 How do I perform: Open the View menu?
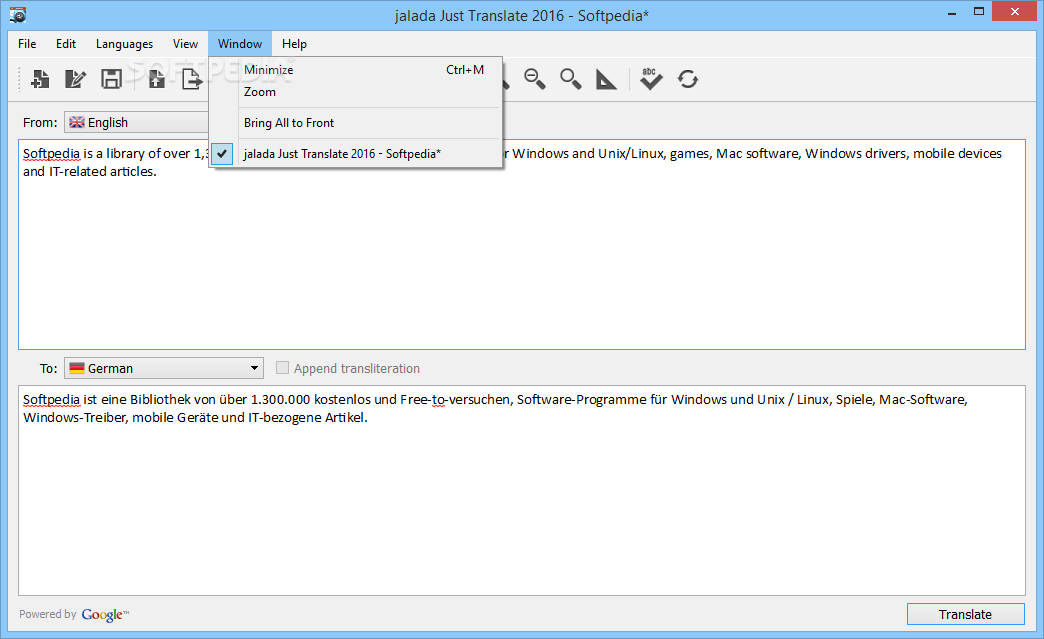tap(185, 44)
